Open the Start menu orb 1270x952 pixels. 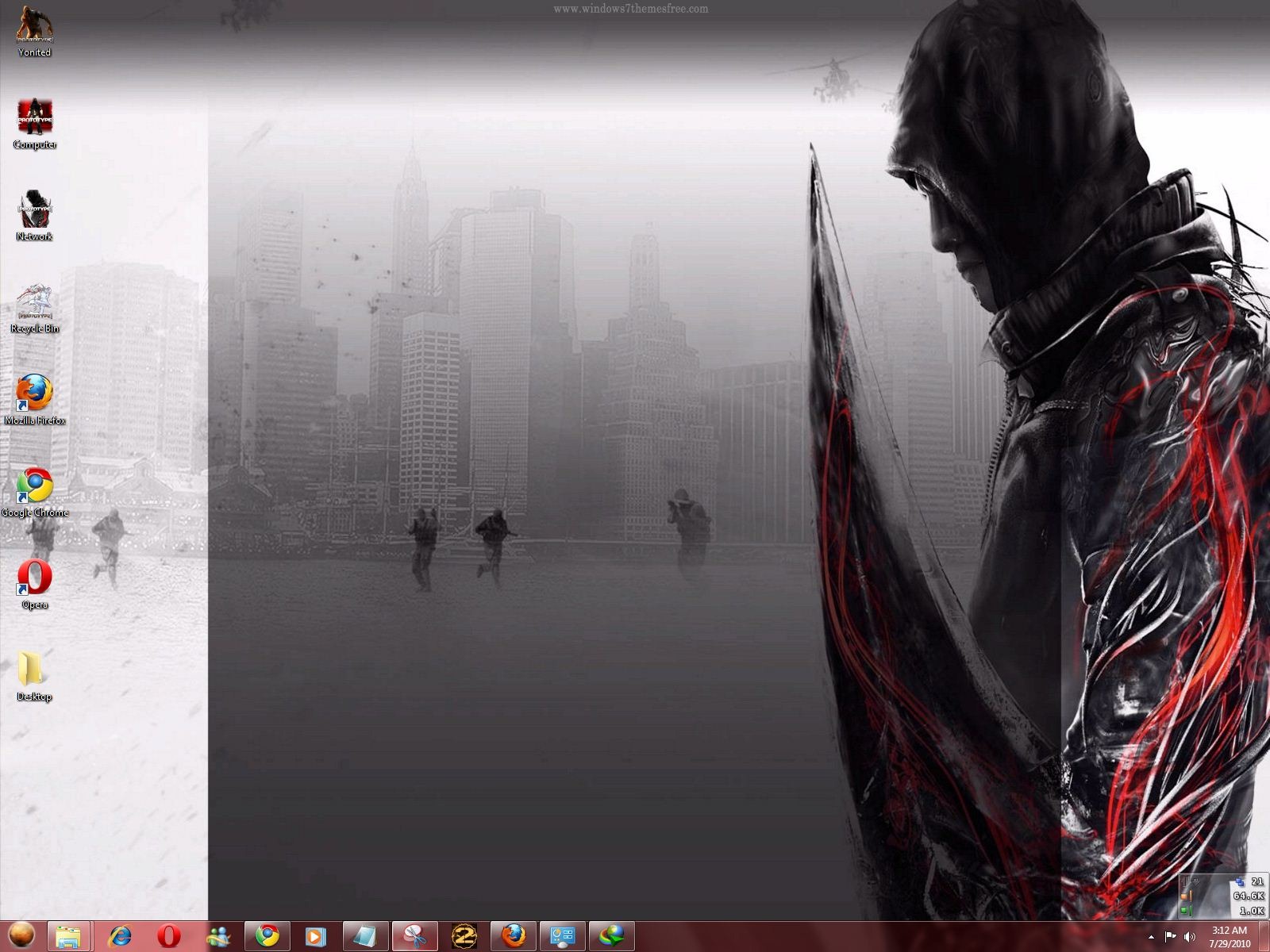[22, 936]
